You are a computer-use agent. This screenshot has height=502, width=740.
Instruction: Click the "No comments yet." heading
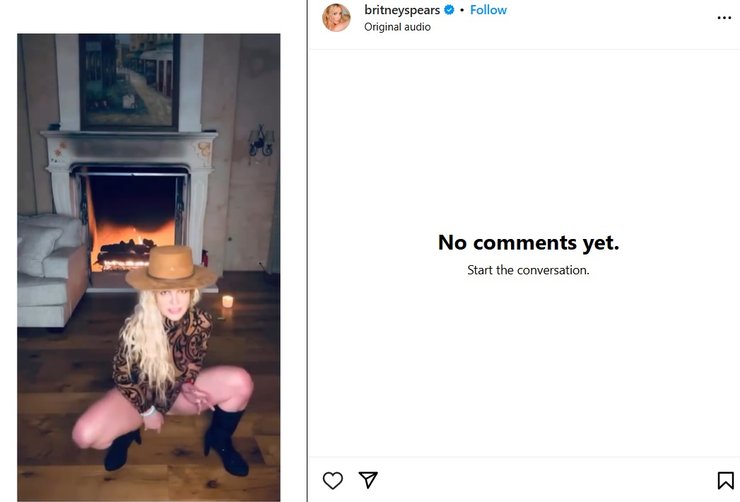point(528,242)
